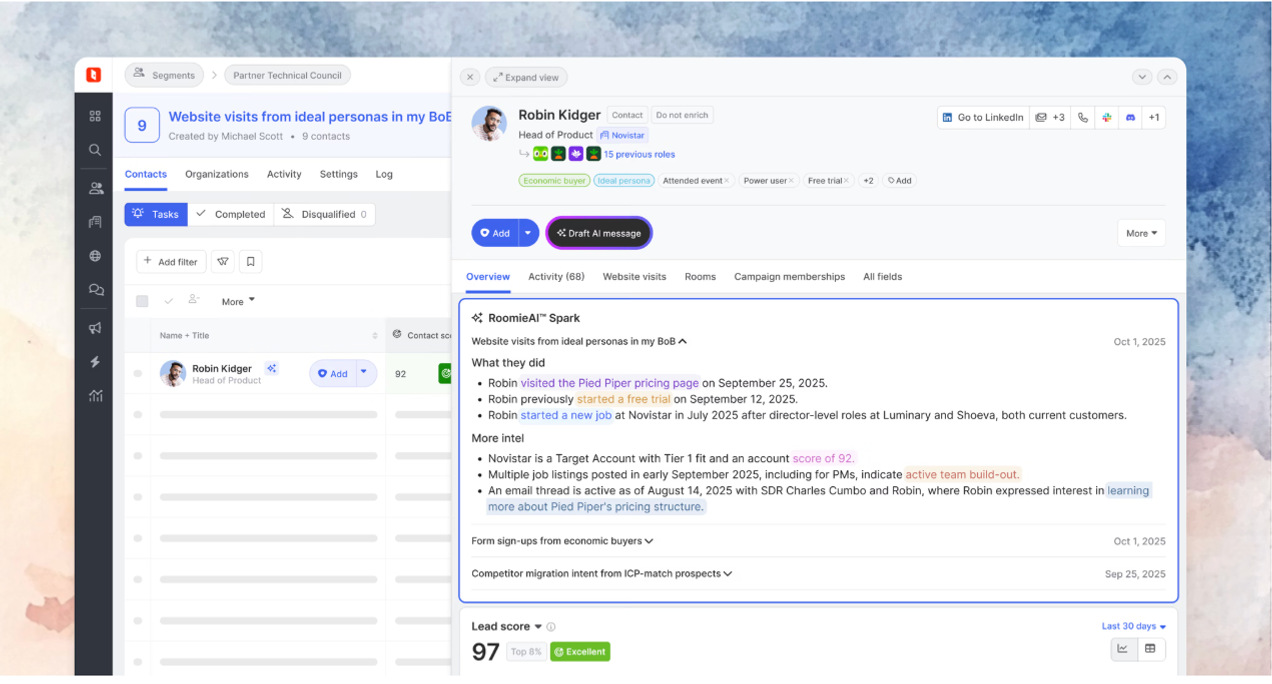Go to previous contact with up chevron
Image resolution: width=1272 pixels, height=684 pixels.
[x=1167, y=77]
